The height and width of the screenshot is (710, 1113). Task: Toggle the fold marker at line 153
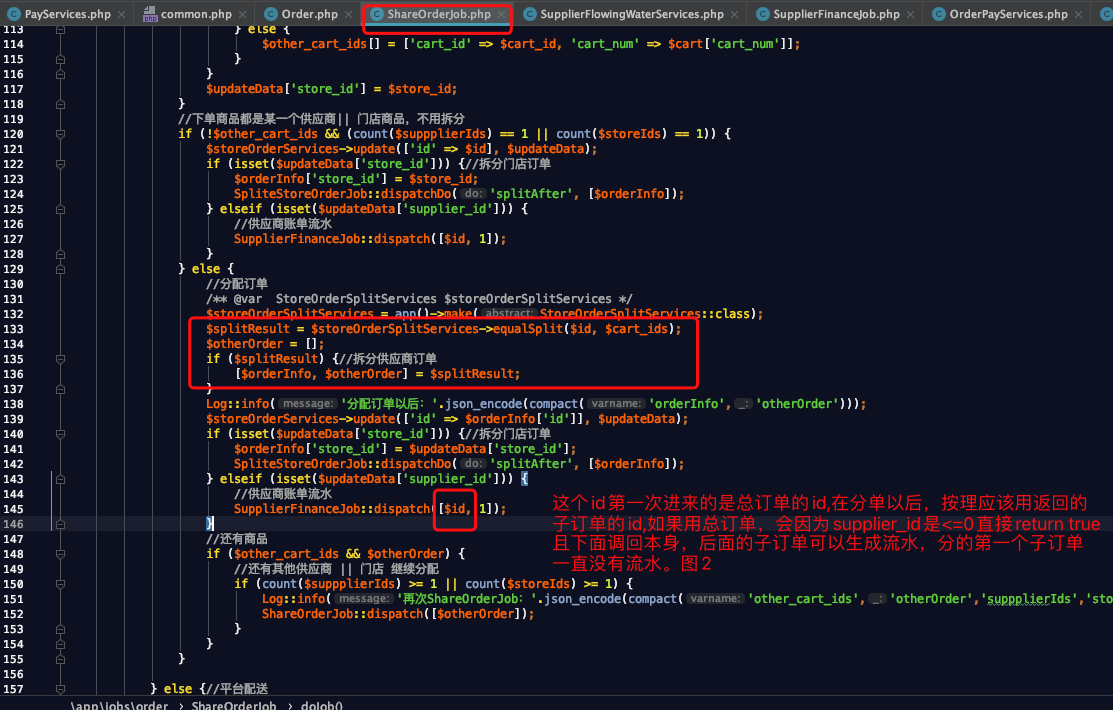coord(60,629)
